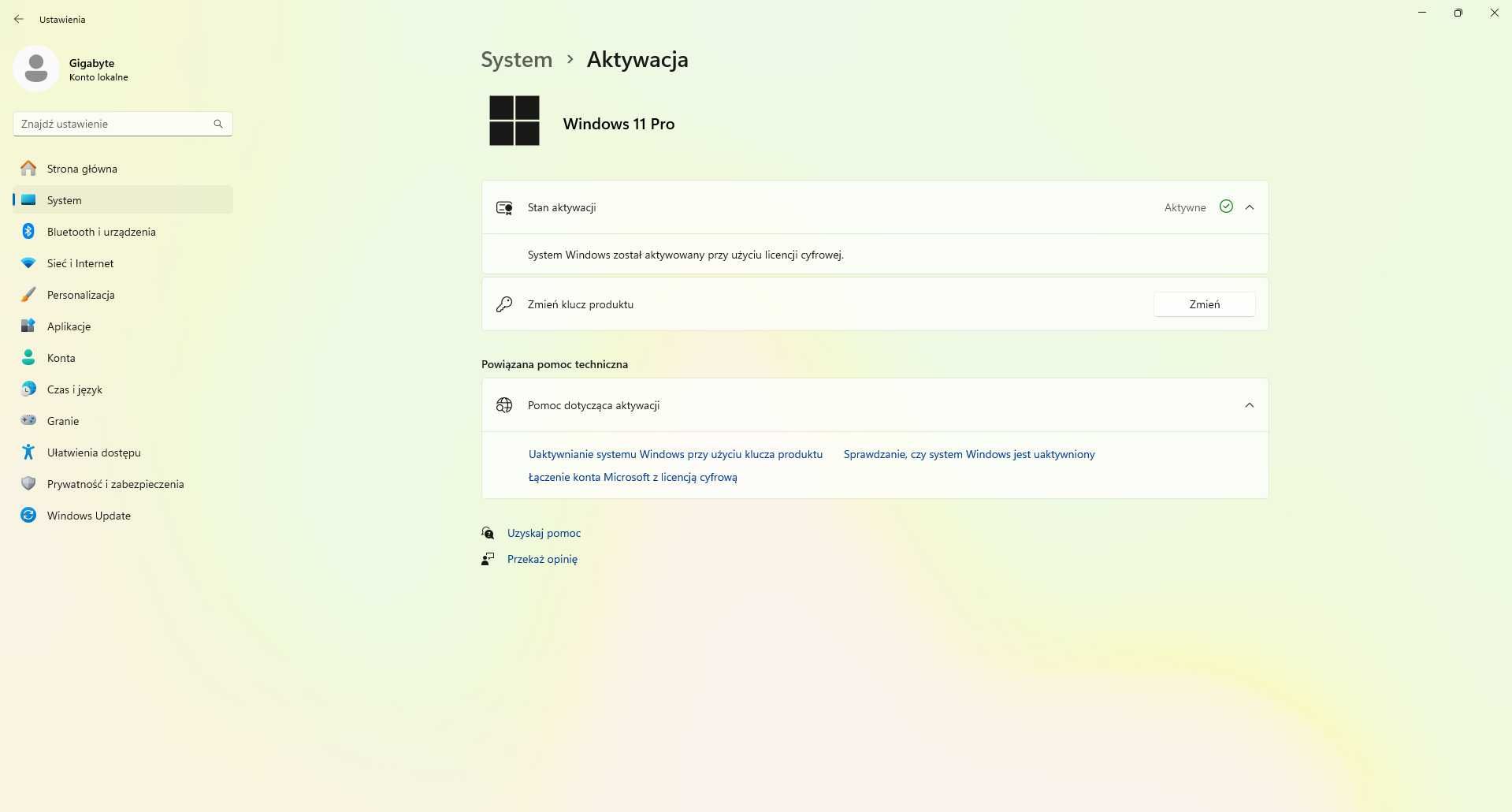Open Strona główna settings page
Screen dimensions: 1512x812
pyautogui.click(x=123, y=168)
